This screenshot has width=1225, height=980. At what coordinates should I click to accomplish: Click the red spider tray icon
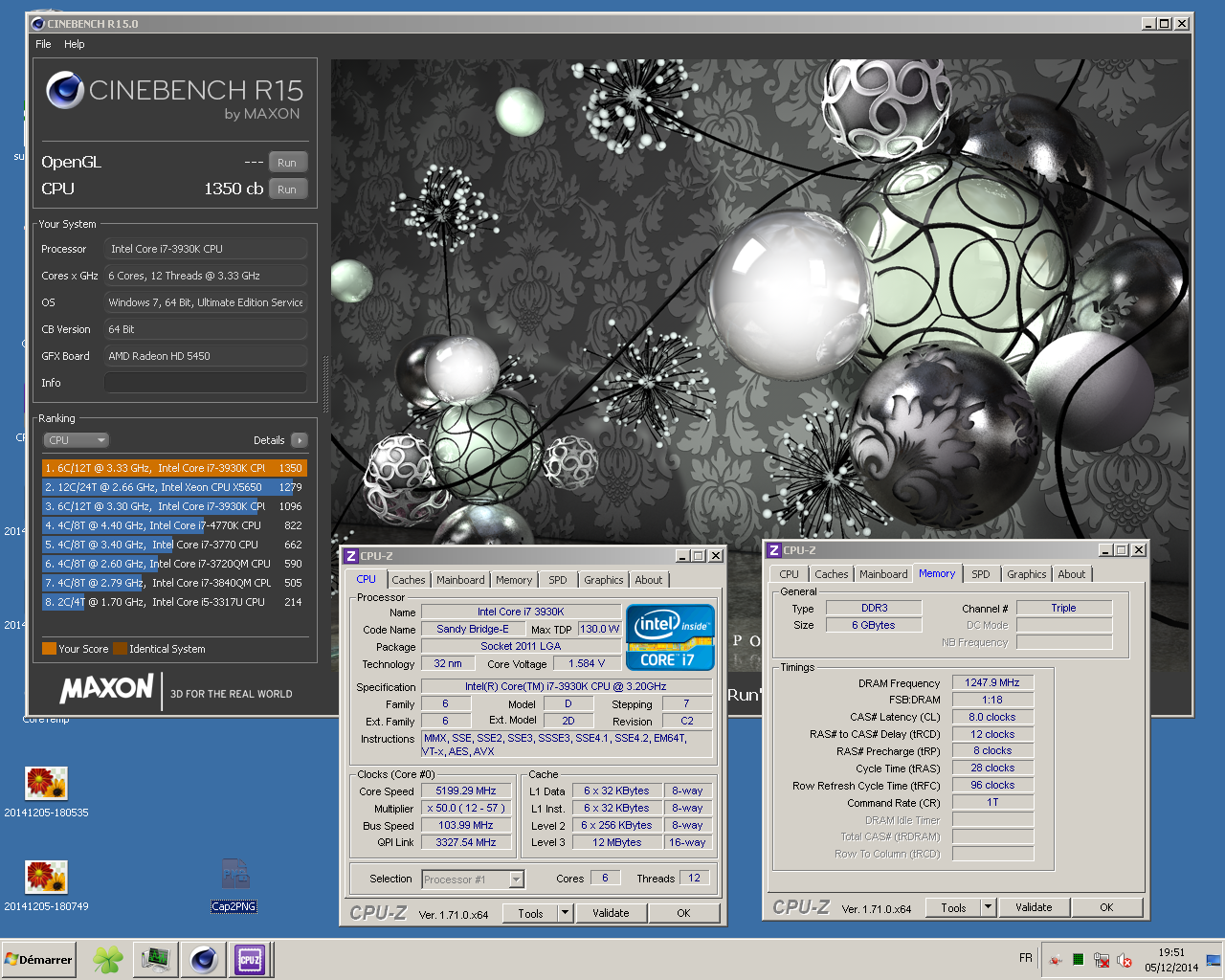coord(1056,960)
